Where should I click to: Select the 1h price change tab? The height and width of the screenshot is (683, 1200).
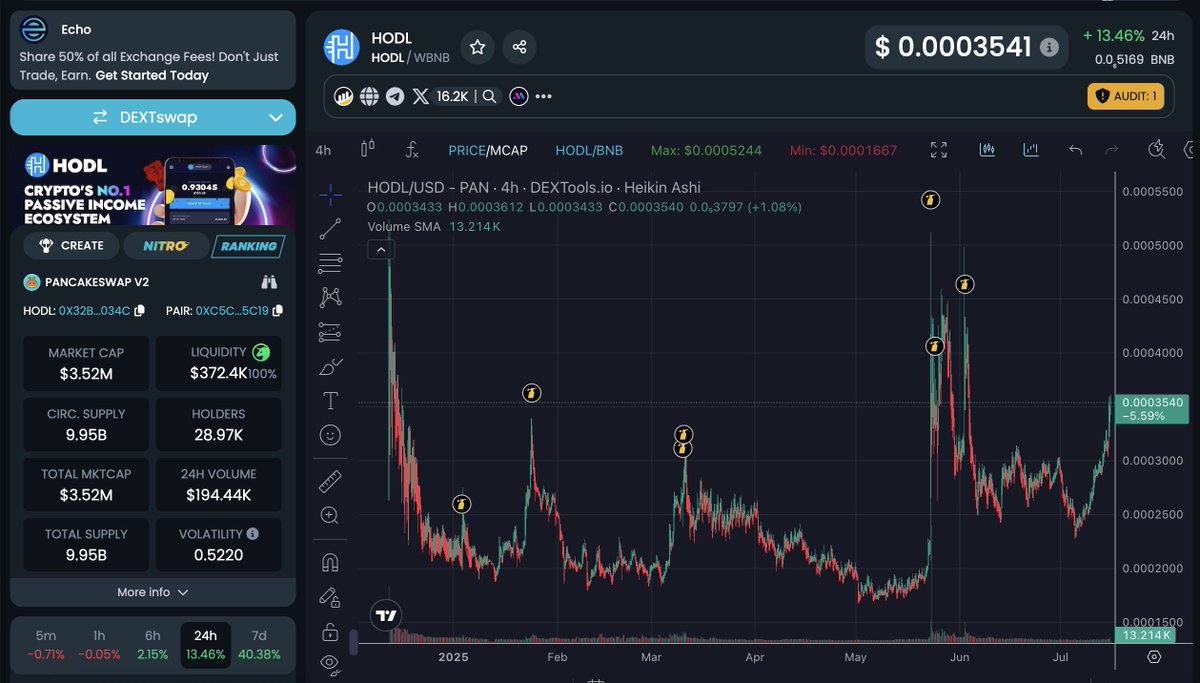coord(99,645)
